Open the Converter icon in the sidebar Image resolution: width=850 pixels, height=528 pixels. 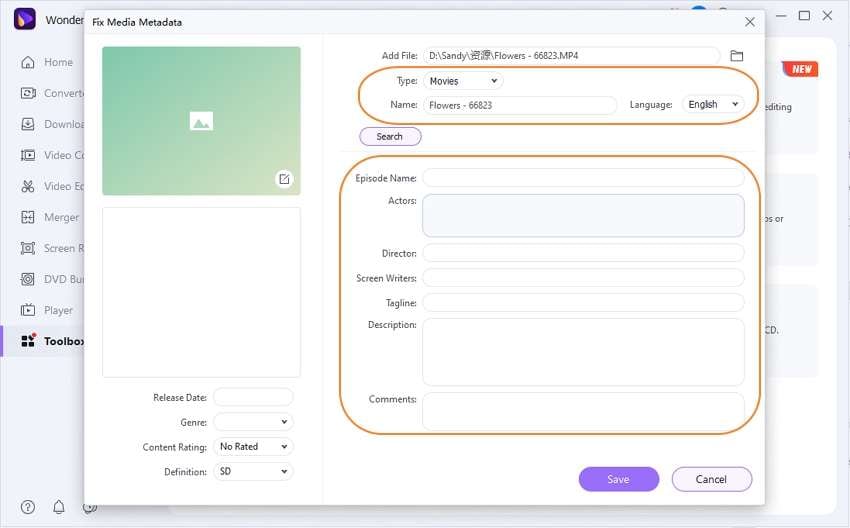[28, 93]
